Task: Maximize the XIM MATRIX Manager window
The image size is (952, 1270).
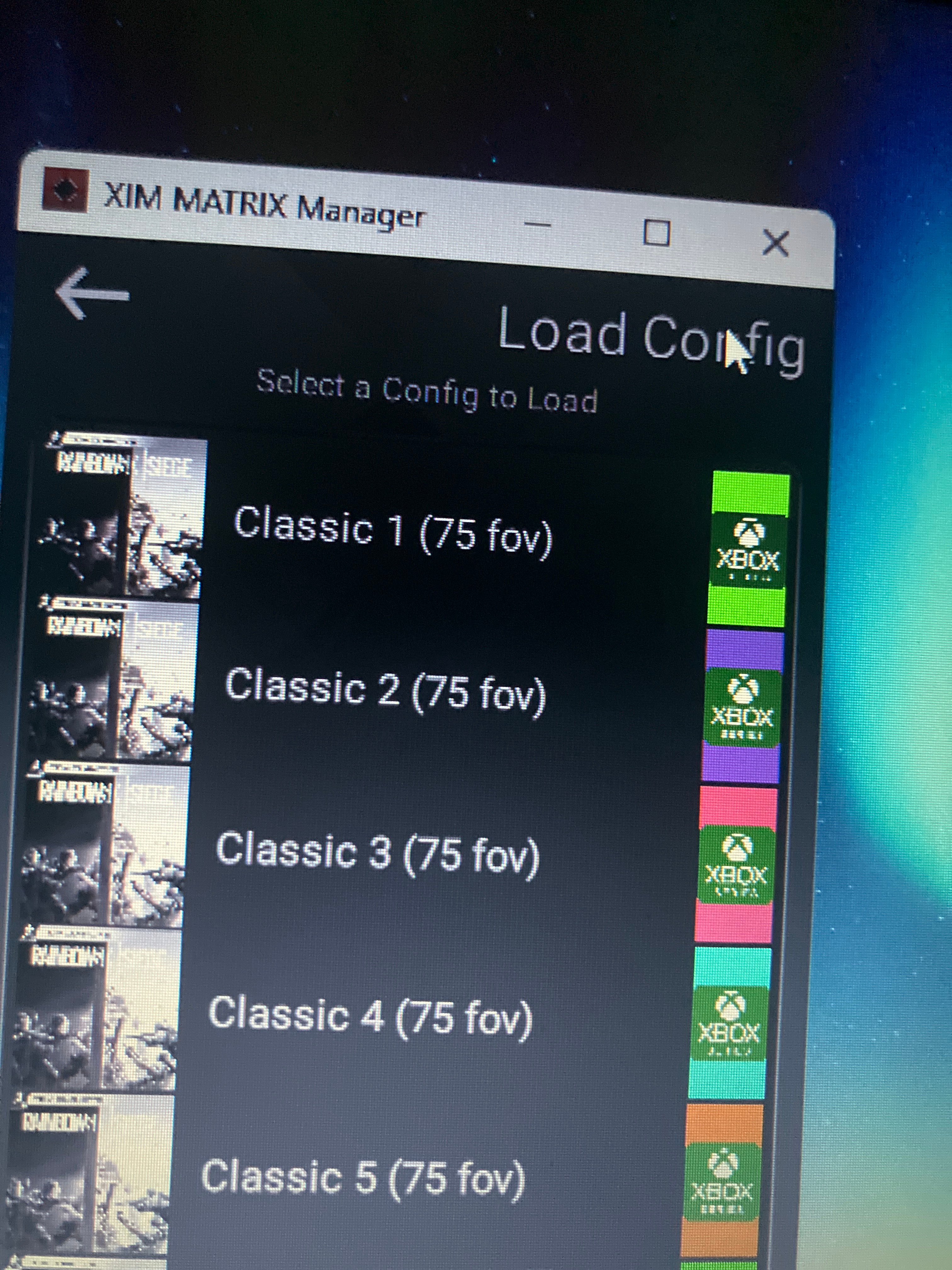Action: pos(656,234)
